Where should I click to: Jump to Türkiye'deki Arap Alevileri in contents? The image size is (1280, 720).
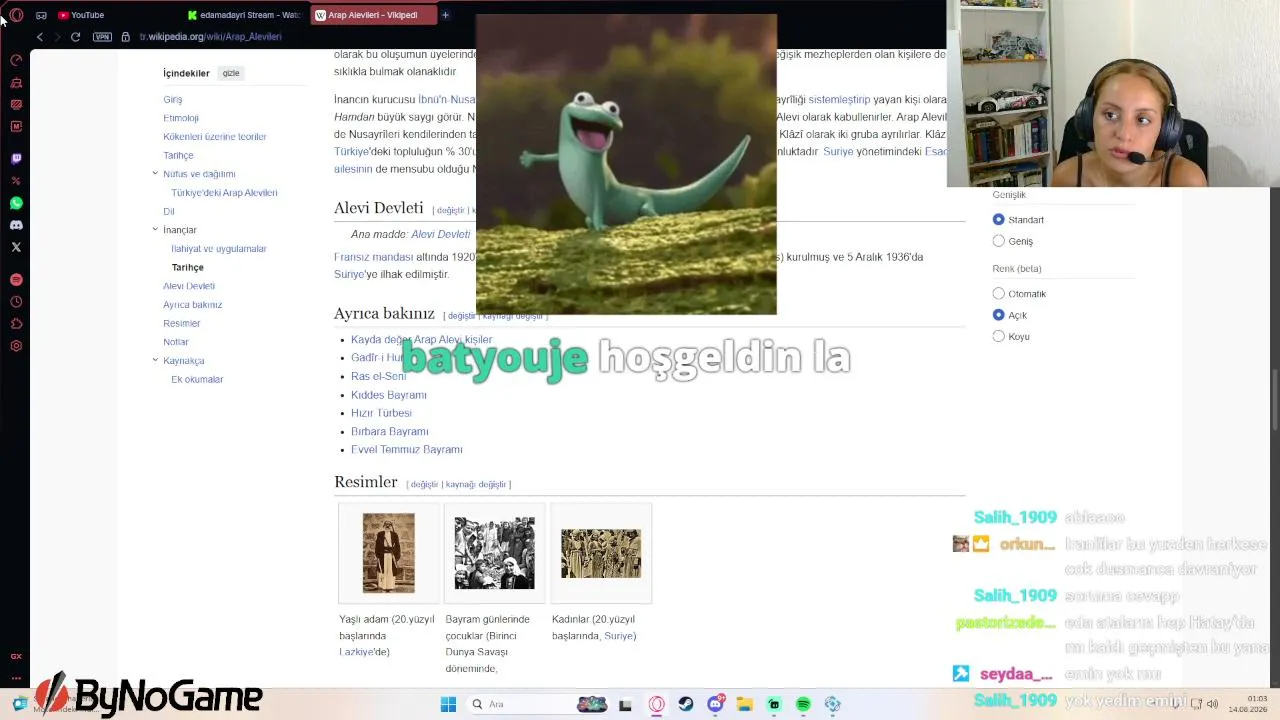pyautogui.click(x=224, y=193)
